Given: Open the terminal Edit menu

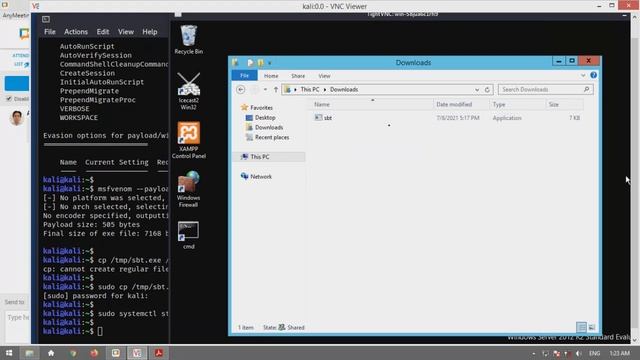Looking at the screenshot, I should [x=103, y=32].
